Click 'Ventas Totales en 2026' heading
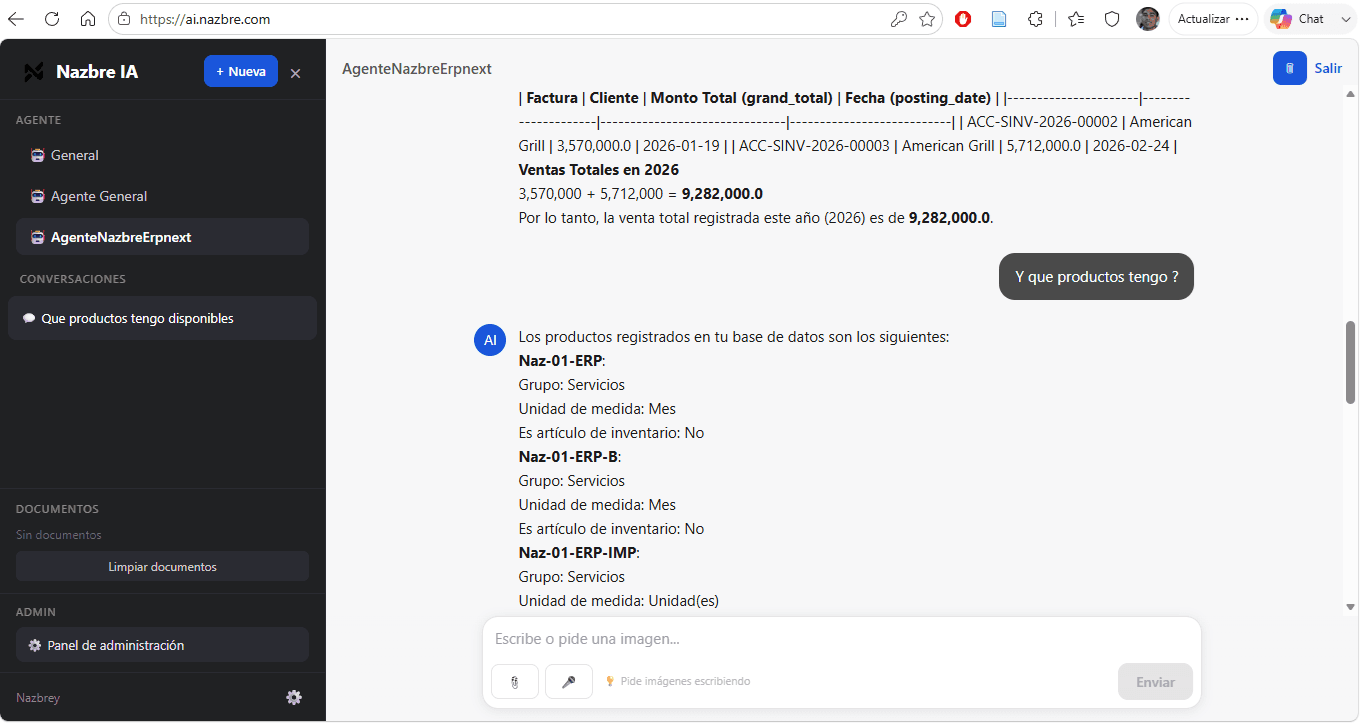Screen dimensions: 1361x725 coord(599,169)
